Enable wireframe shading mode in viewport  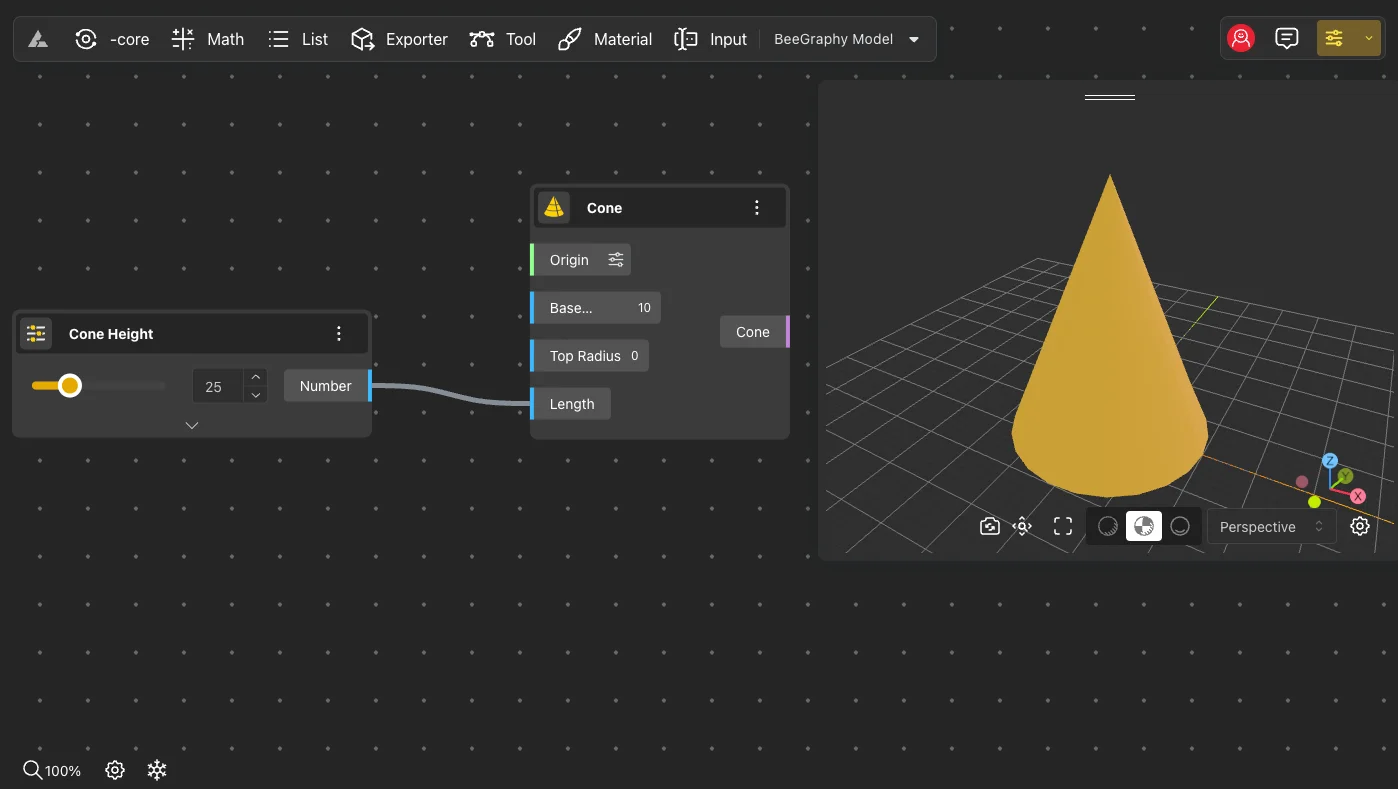(1108, 526)
